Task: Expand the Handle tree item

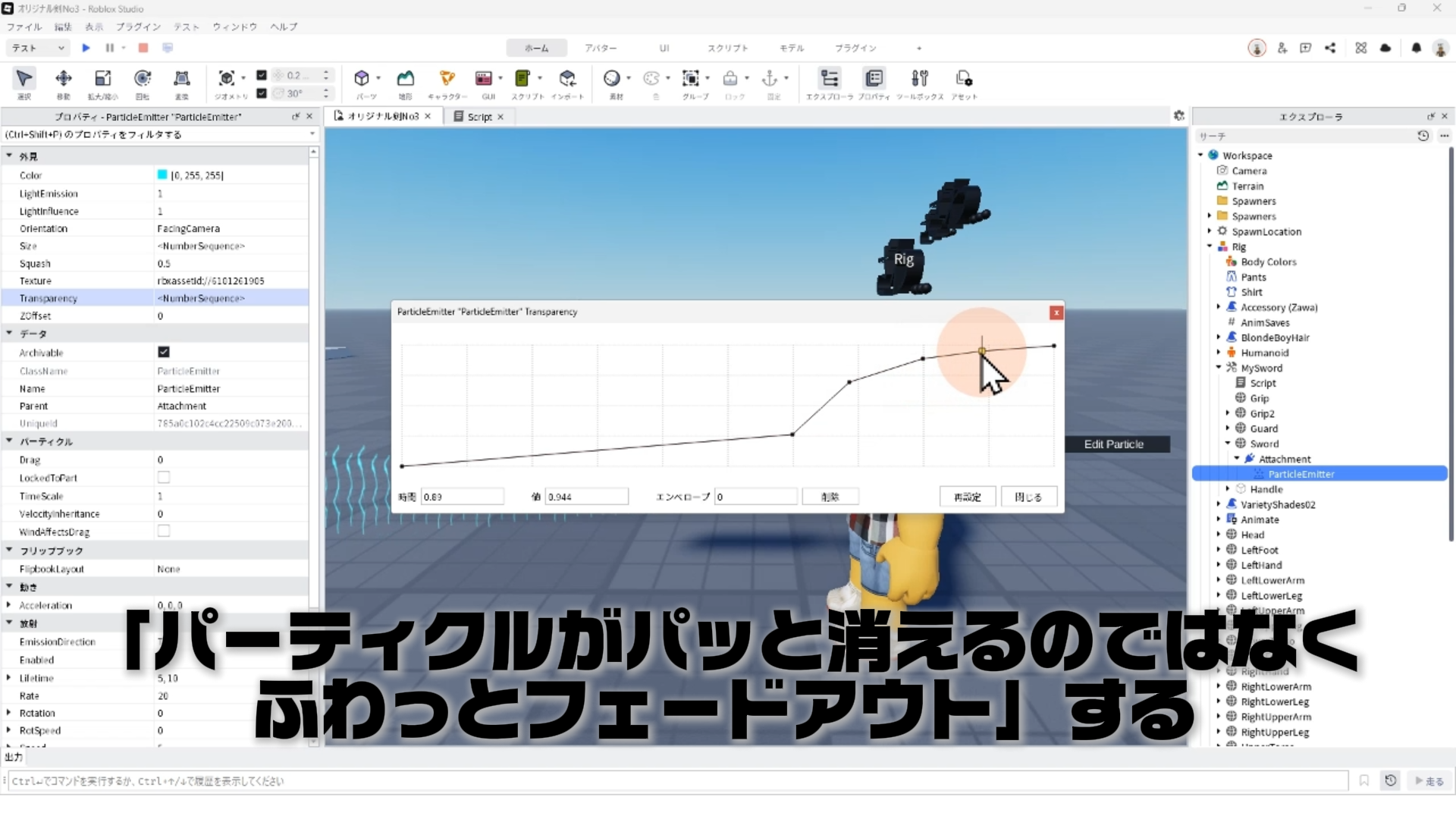Action: (1228, 489)
